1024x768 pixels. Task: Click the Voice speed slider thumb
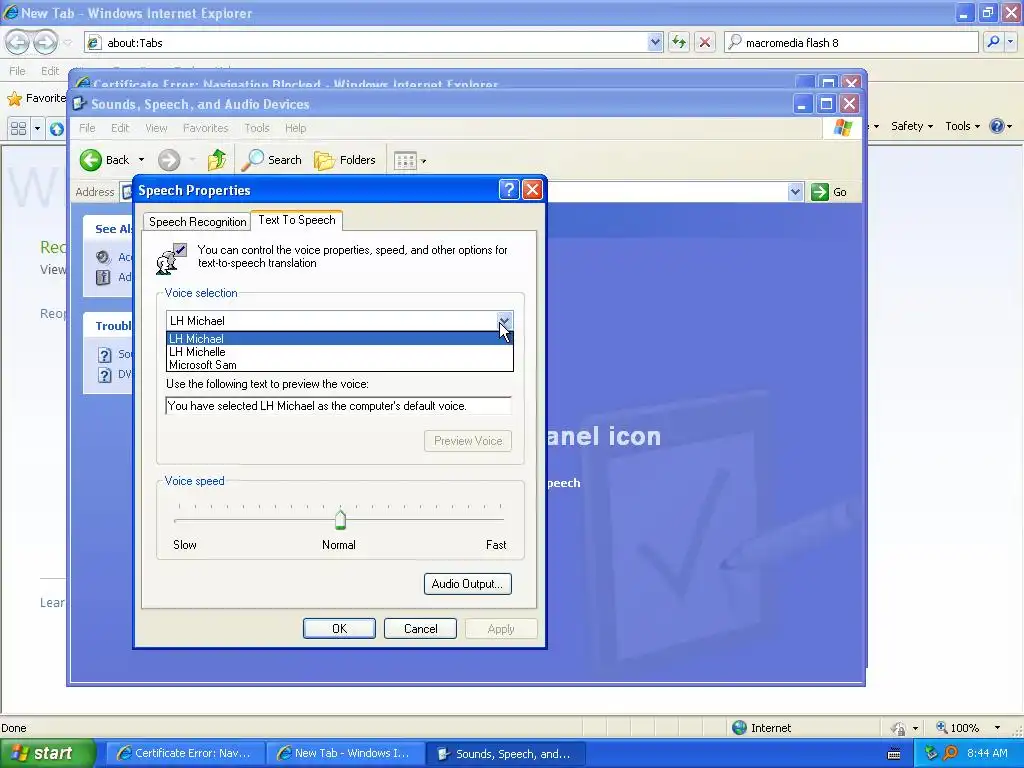point(340,519)
